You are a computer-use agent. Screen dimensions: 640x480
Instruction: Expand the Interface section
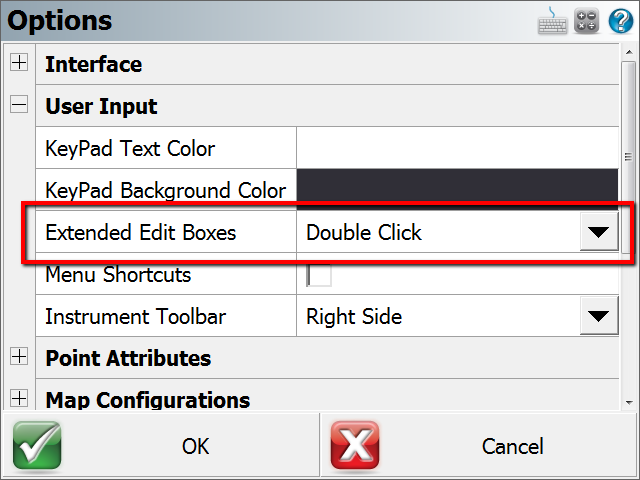[19, 64]
